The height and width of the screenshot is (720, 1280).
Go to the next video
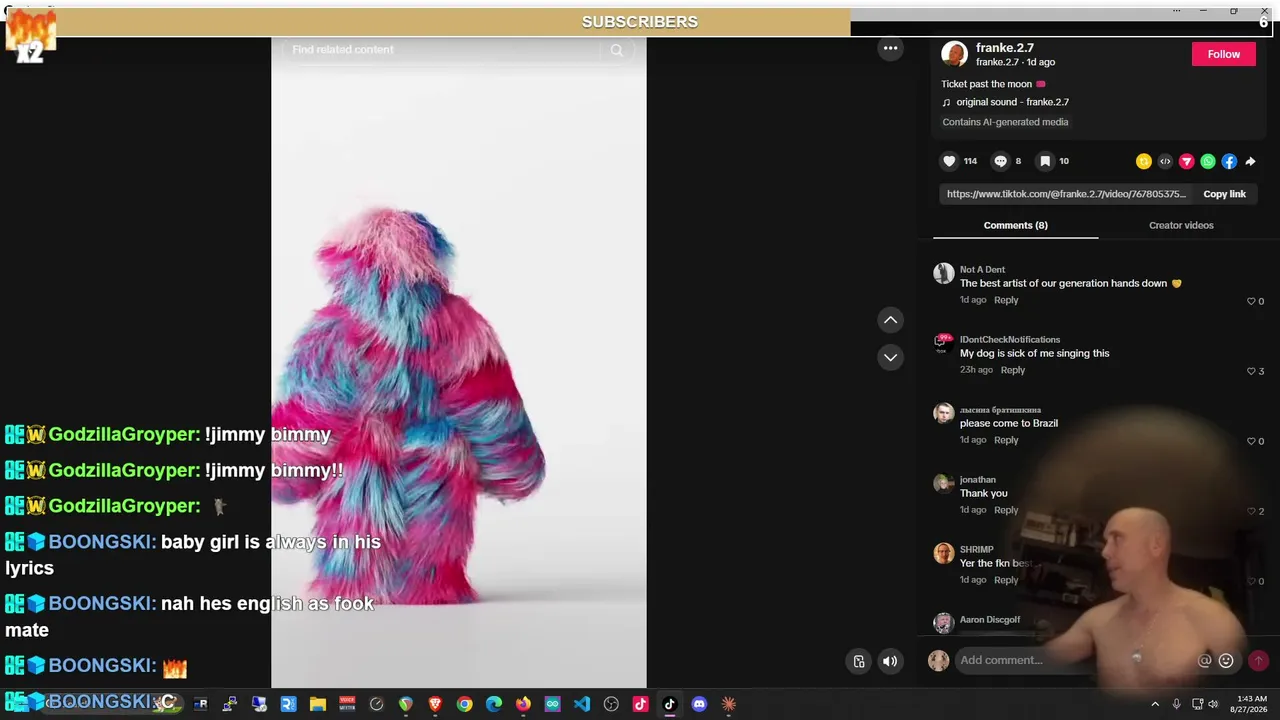coord(890,357)
